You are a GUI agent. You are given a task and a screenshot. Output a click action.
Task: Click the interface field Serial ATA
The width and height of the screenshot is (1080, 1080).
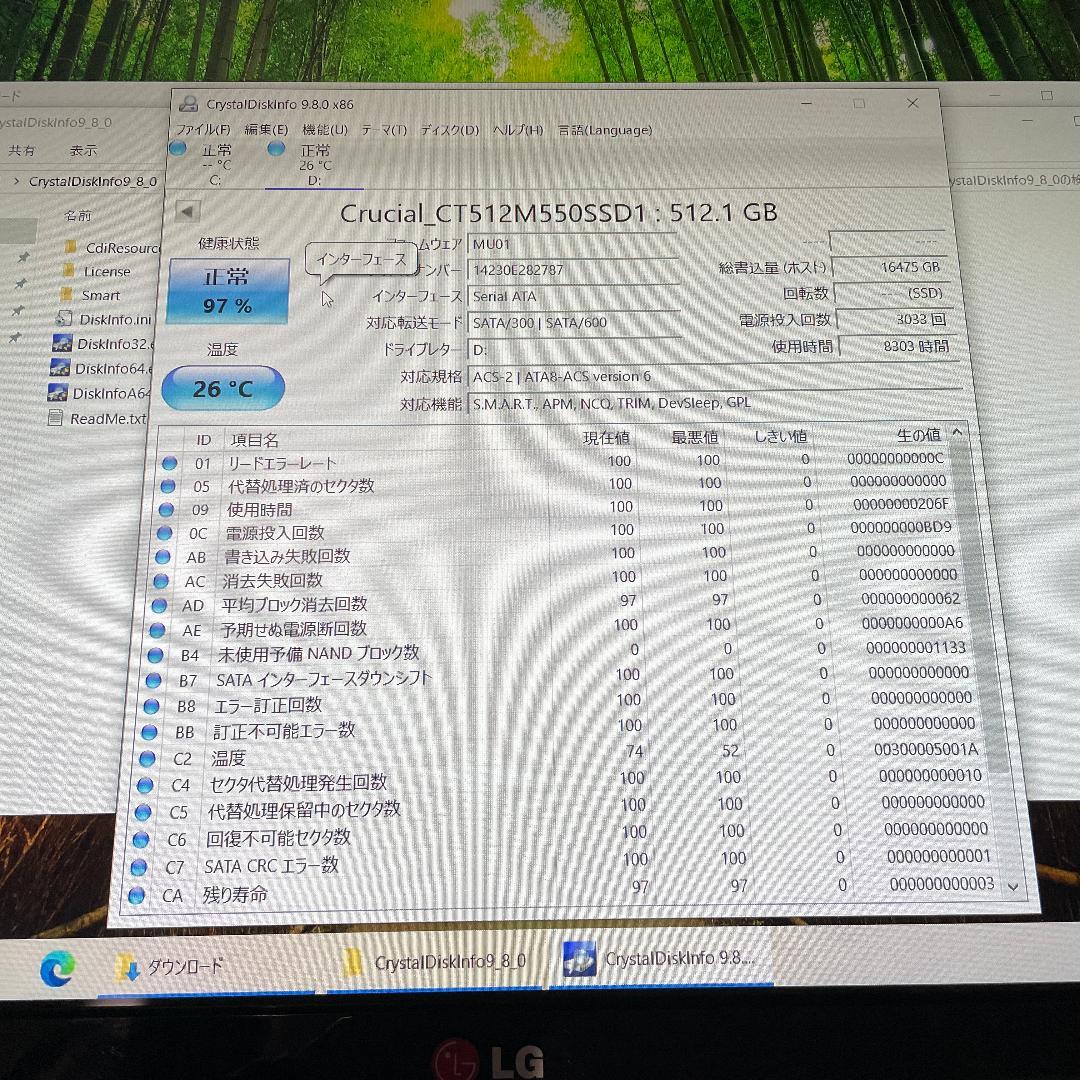pyautogui.click(x=574, y=296)
